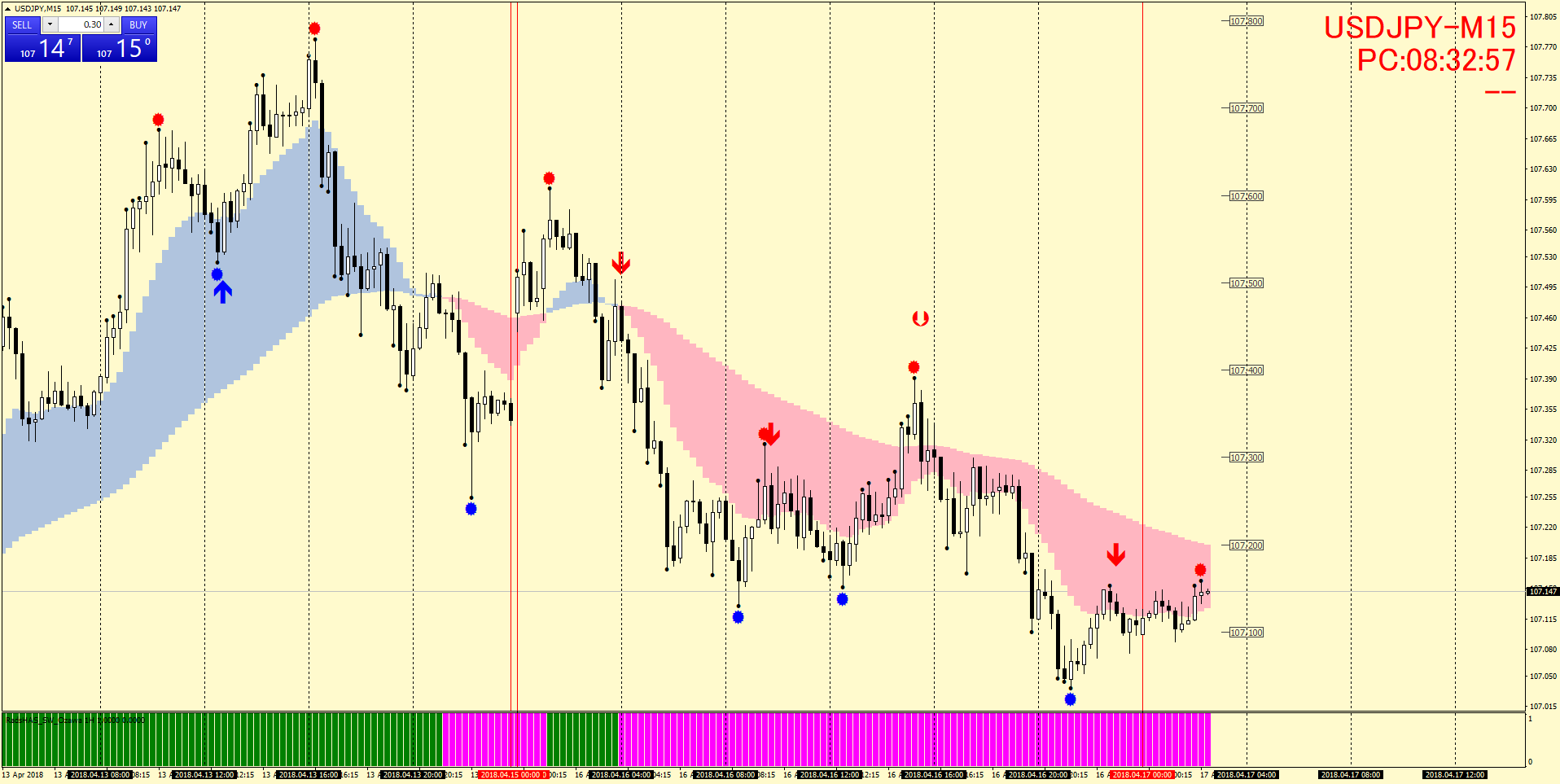Click the 2018.04.13 20:00 time label
The height and width of the screenshot is (784, 1560).
413,775
